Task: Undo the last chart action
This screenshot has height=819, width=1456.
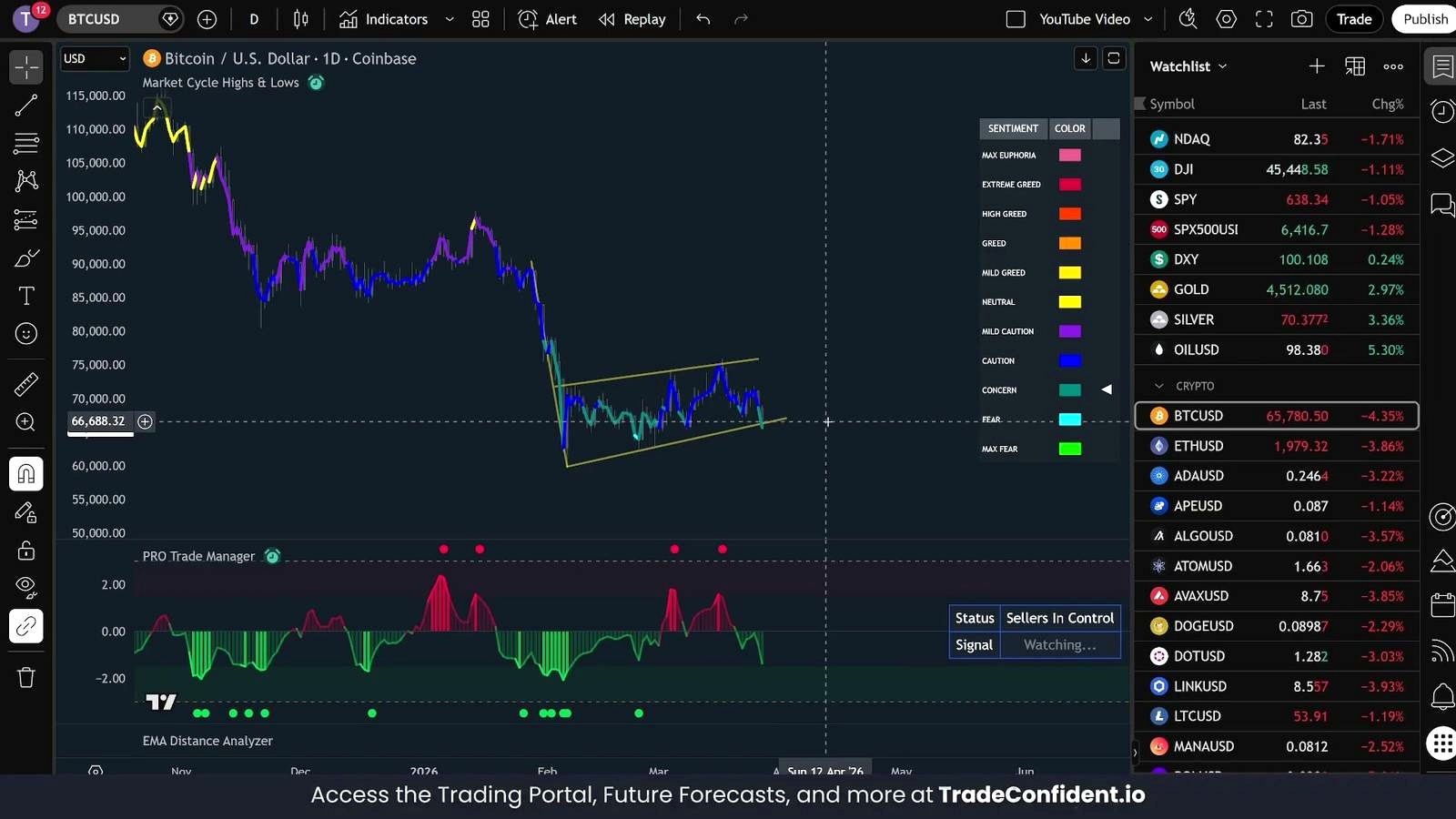Action: pos(703,19)
